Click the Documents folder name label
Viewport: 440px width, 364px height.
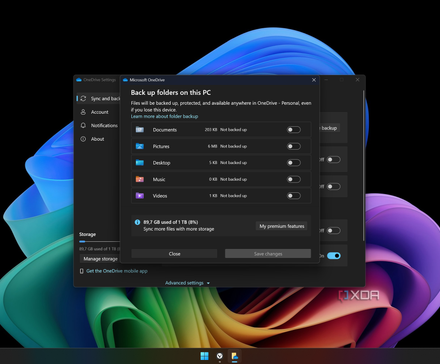click(165, 130)
